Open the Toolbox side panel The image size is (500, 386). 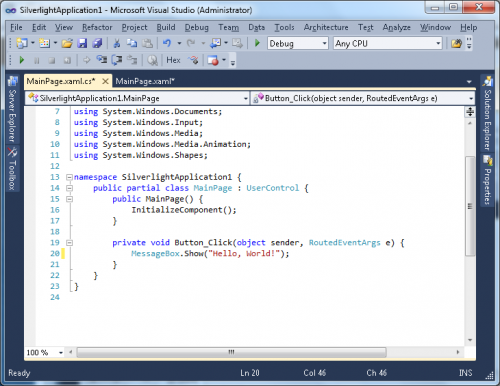tap(12, 169)
